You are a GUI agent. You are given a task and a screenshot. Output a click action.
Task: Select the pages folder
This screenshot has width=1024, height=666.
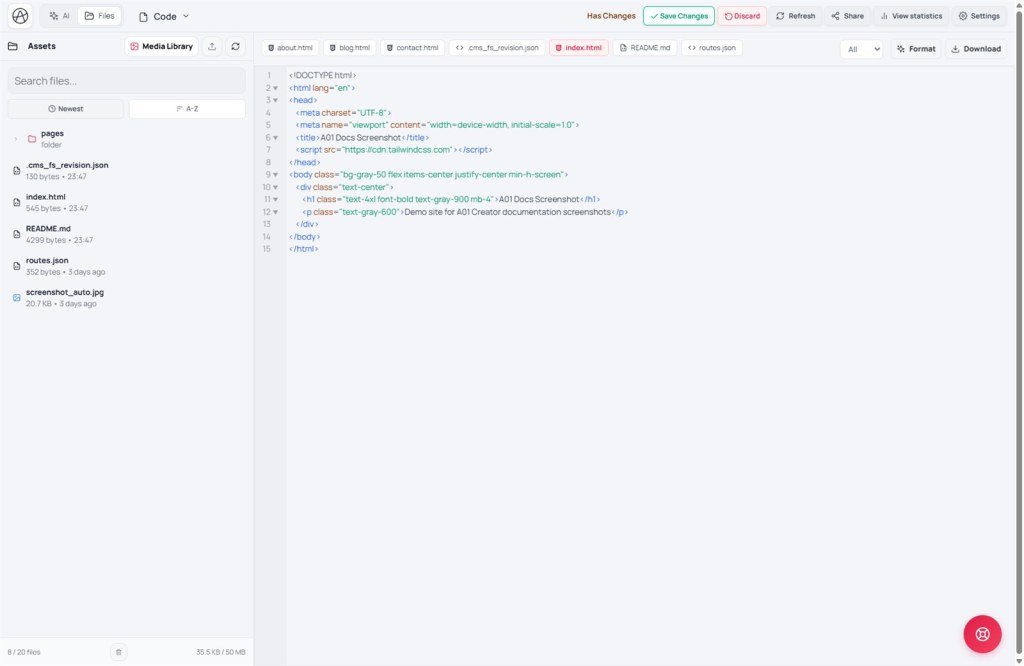tap(127, 138)
